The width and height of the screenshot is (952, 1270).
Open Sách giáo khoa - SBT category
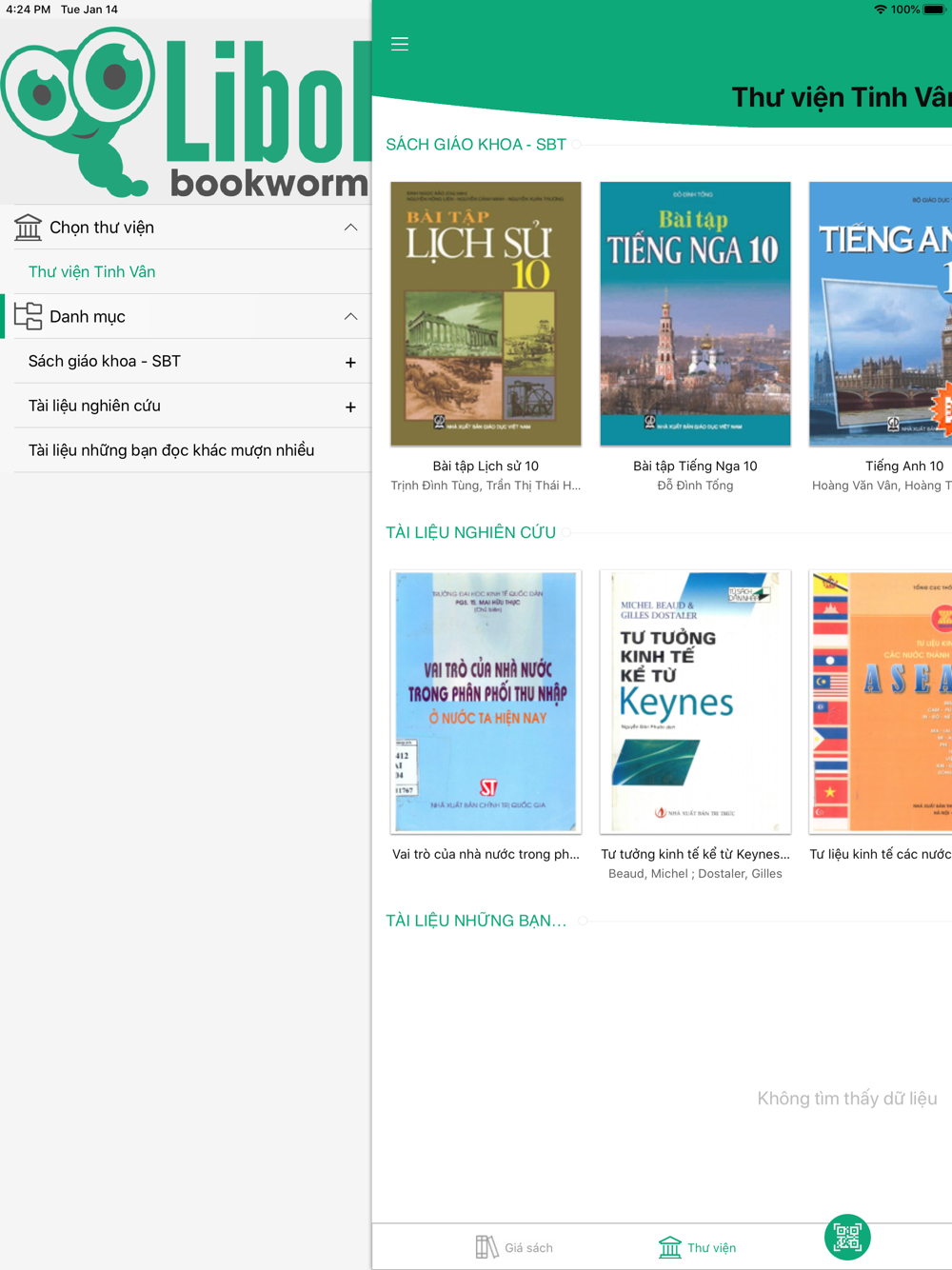pos(105,362)
